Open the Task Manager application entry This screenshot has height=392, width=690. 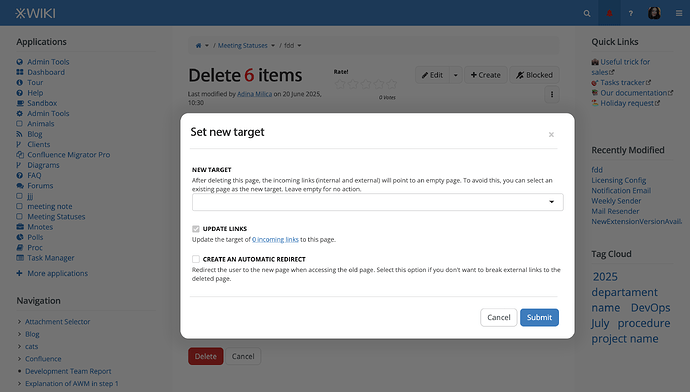tap(51, 258)
